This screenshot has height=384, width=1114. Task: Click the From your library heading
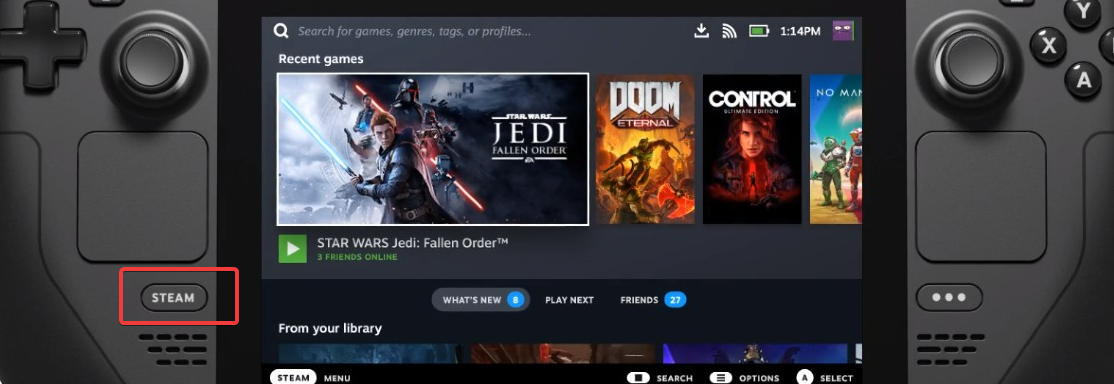(x=330, y=329)
